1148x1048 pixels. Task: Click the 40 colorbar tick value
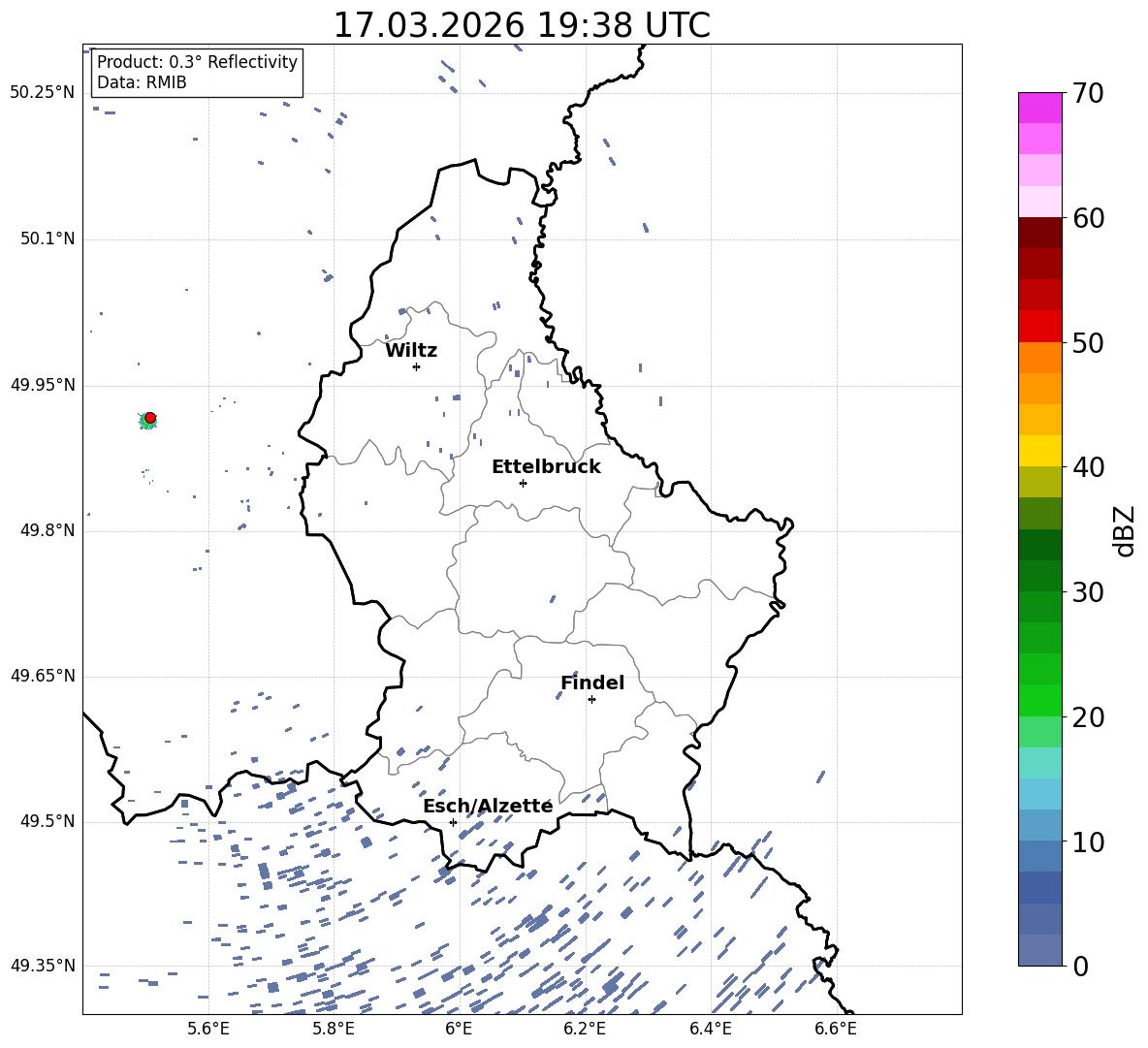[x=1089, y=467]
